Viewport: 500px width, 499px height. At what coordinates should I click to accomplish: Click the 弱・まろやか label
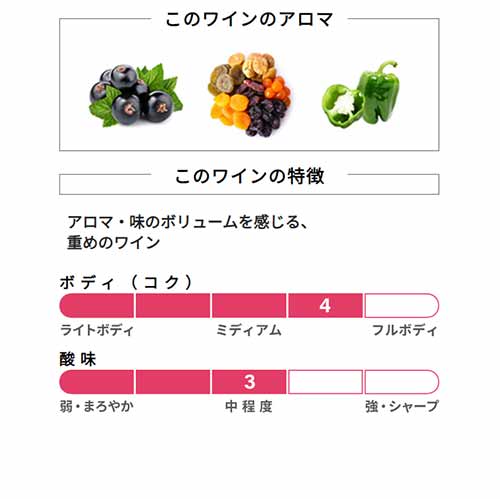97,406
